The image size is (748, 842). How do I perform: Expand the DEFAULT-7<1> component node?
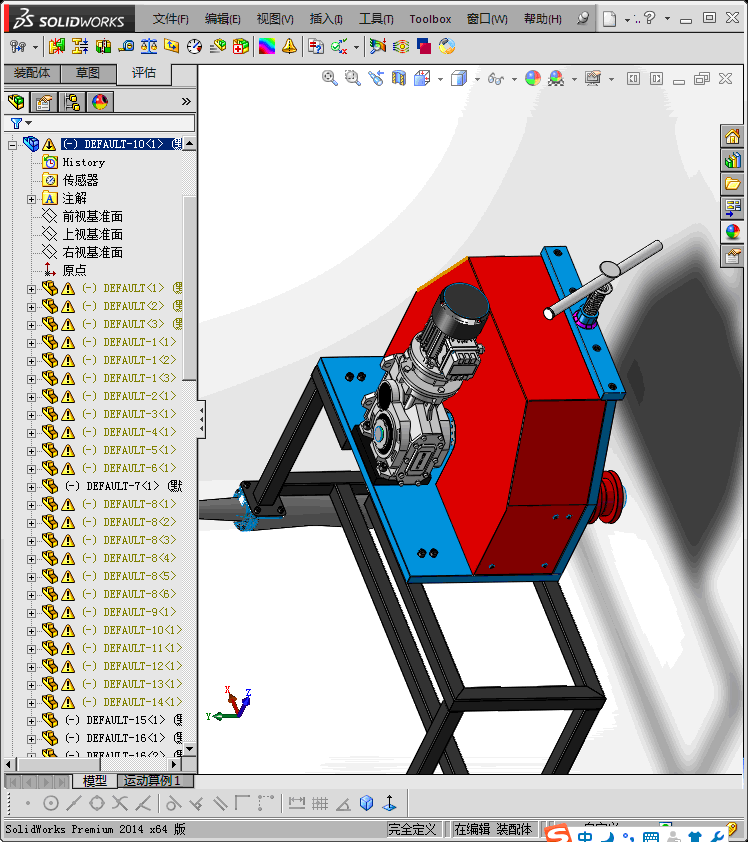[x=31, y=487]
